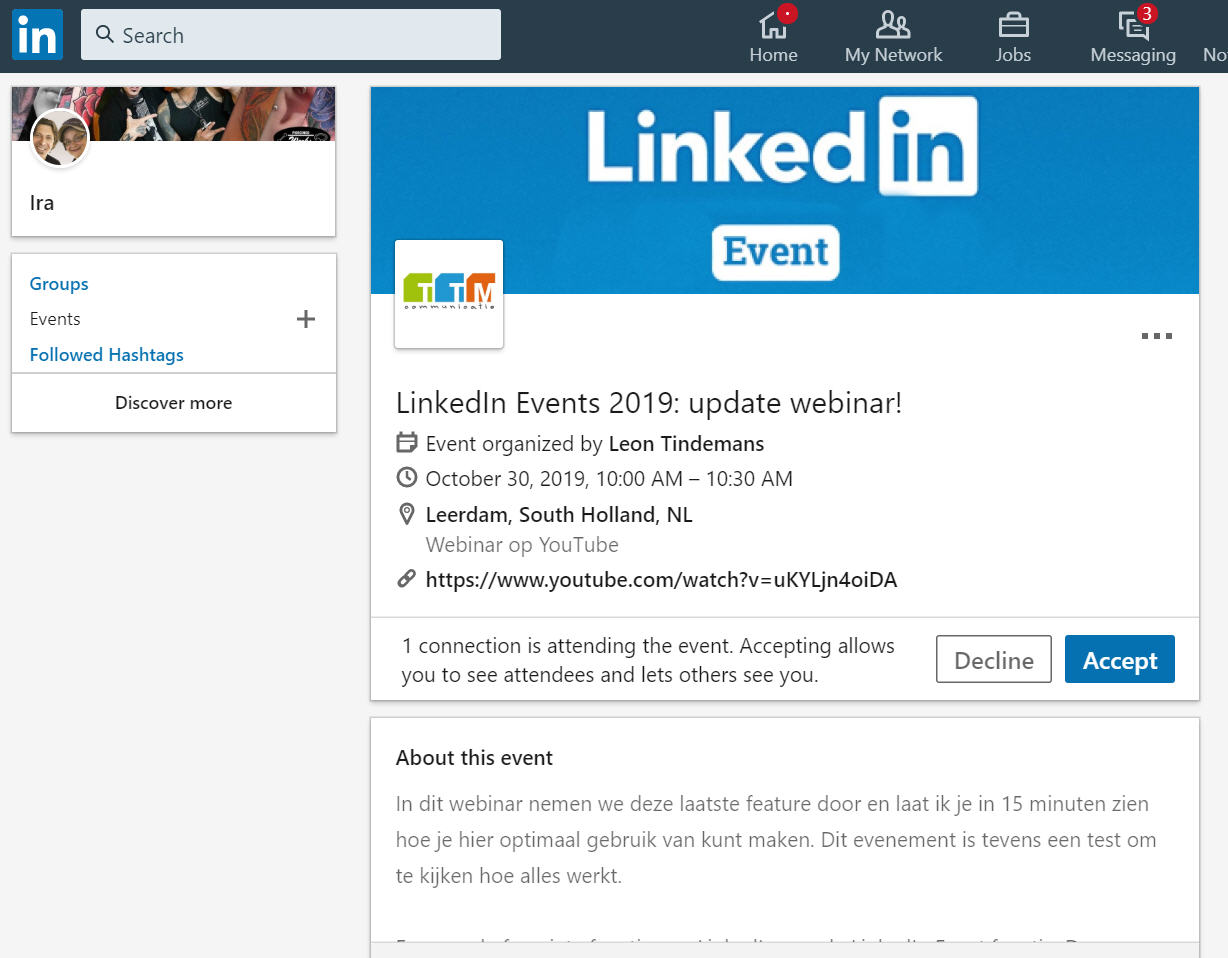Open the Groups link in sidebar
Screen dimensions: 1228x958
(x=59, y=284)
